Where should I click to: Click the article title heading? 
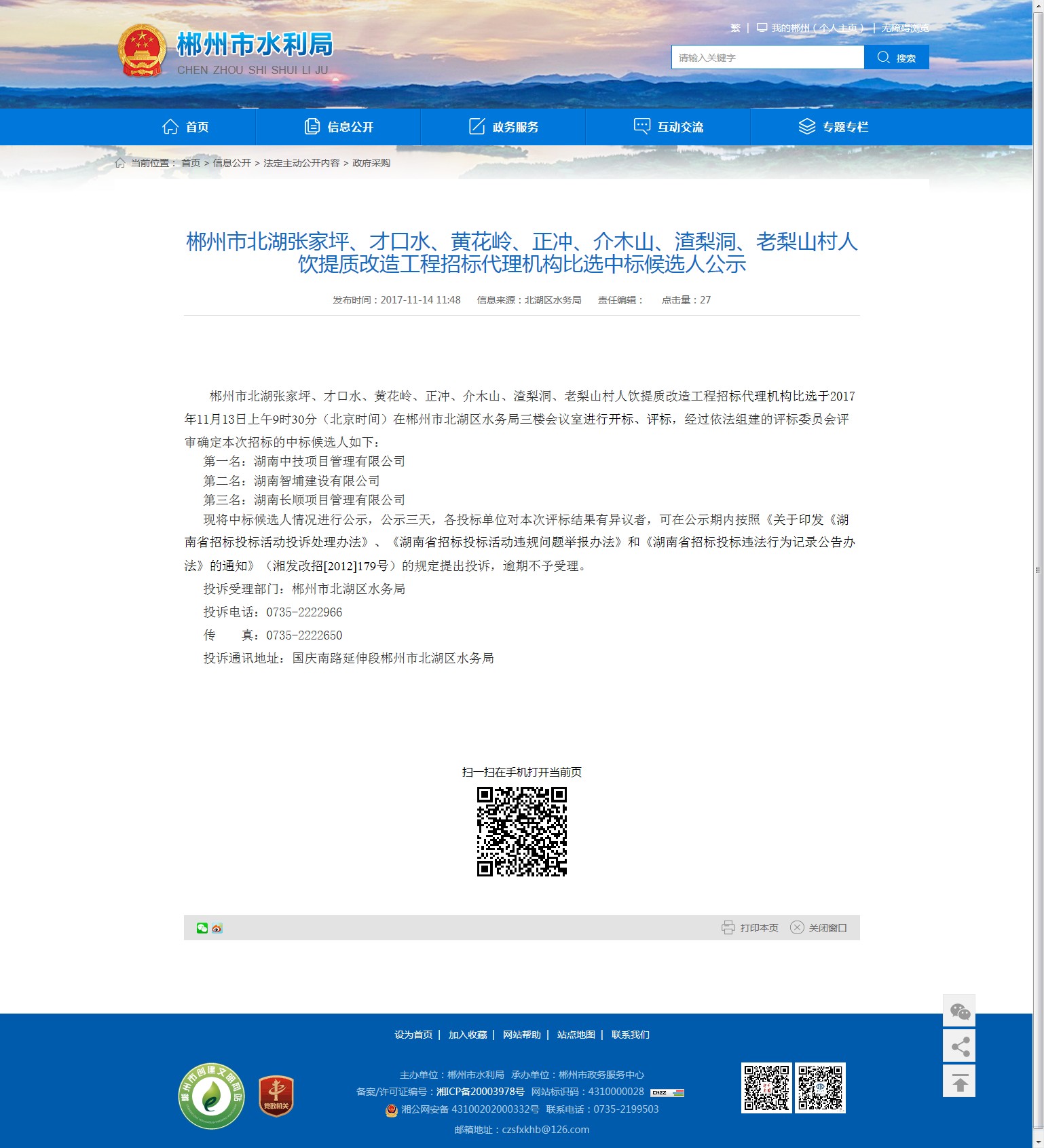click(522, 253)
